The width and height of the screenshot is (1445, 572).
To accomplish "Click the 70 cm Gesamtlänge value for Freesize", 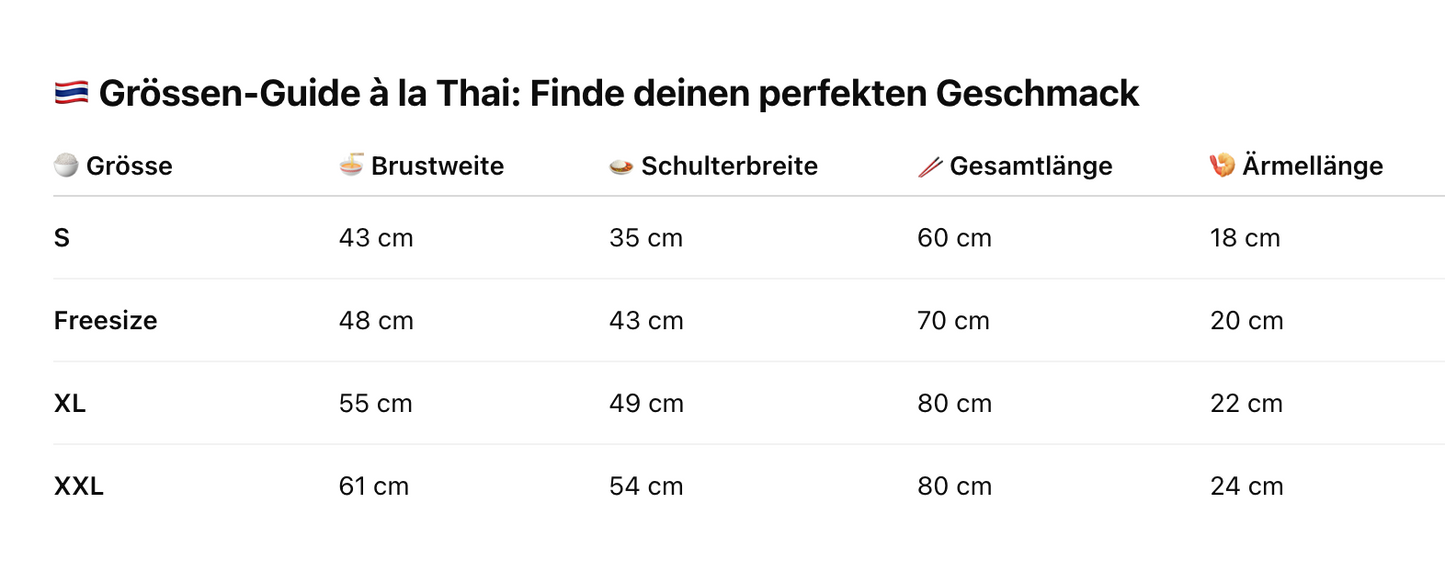I will coord(953,321).
